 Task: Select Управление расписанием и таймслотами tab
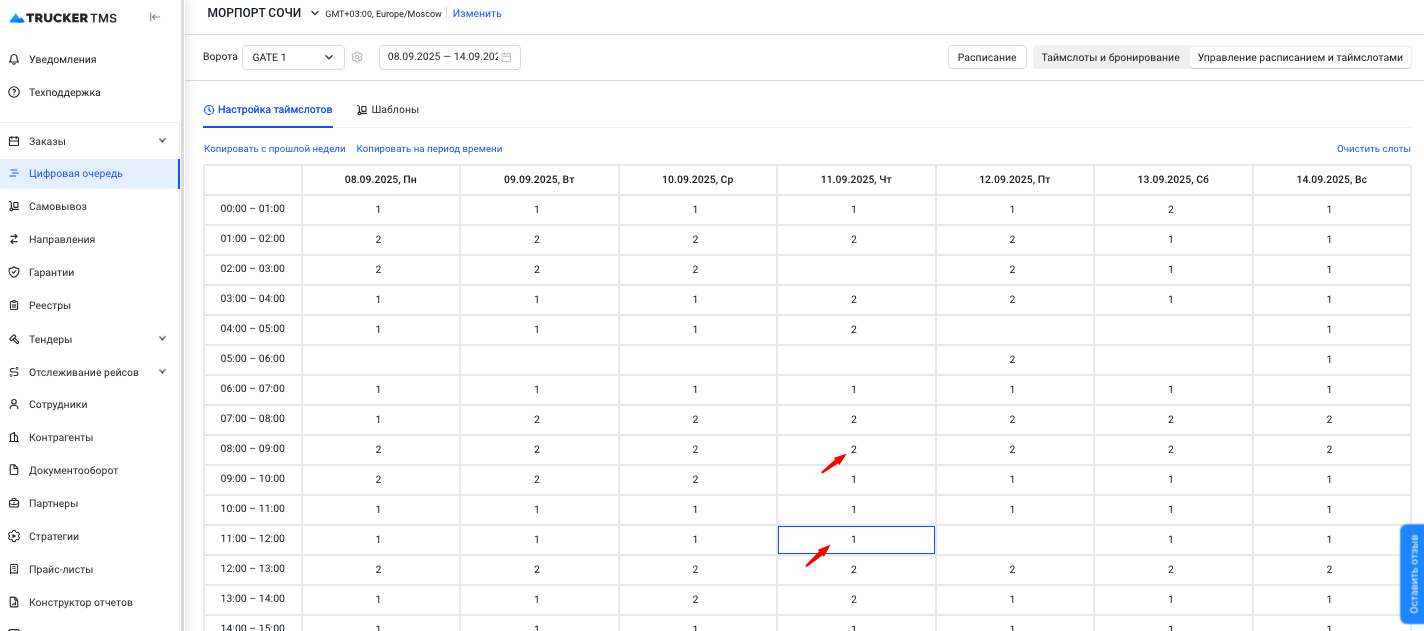coord(1300,58)
